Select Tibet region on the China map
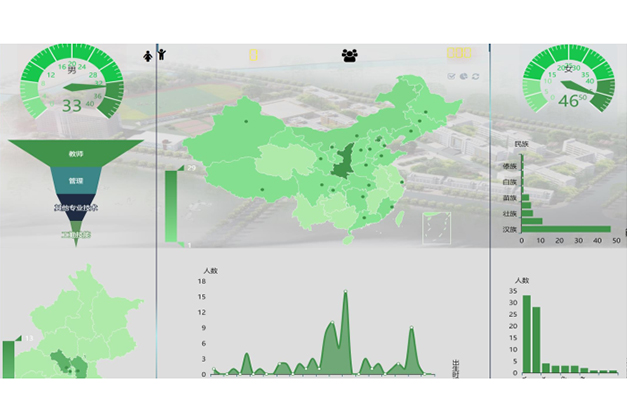The image size is (627, 413). 250,179
